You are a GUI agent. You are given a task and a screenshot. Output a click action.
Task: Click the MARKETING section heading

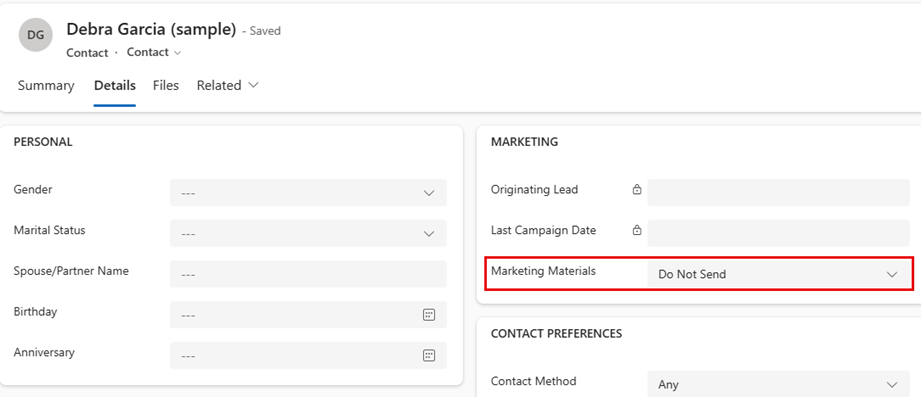click(525, 142)
